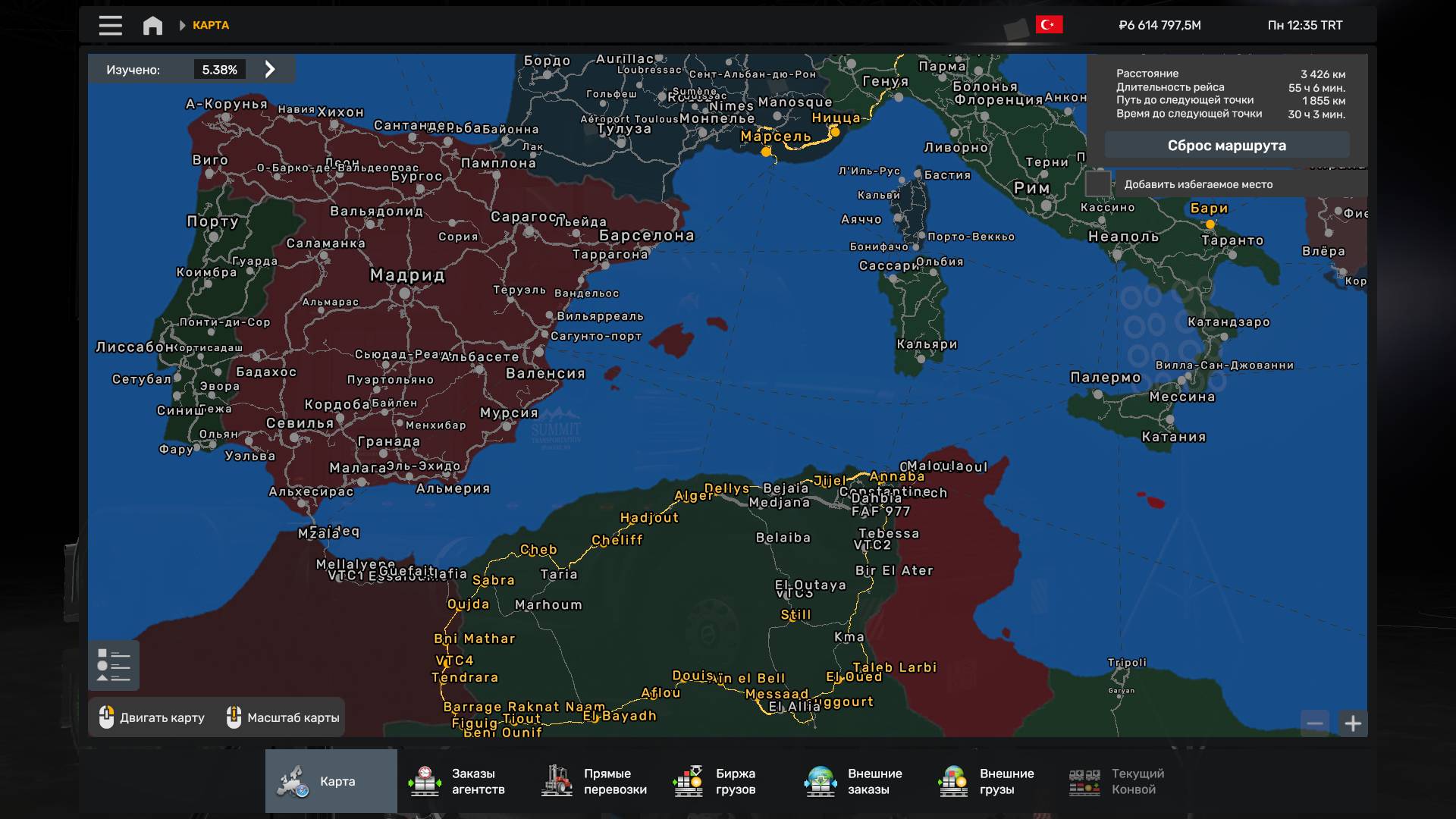
Task: Click the КАРТА breadcrumb label
Action: pyautogui.click(x=211, y=25)
